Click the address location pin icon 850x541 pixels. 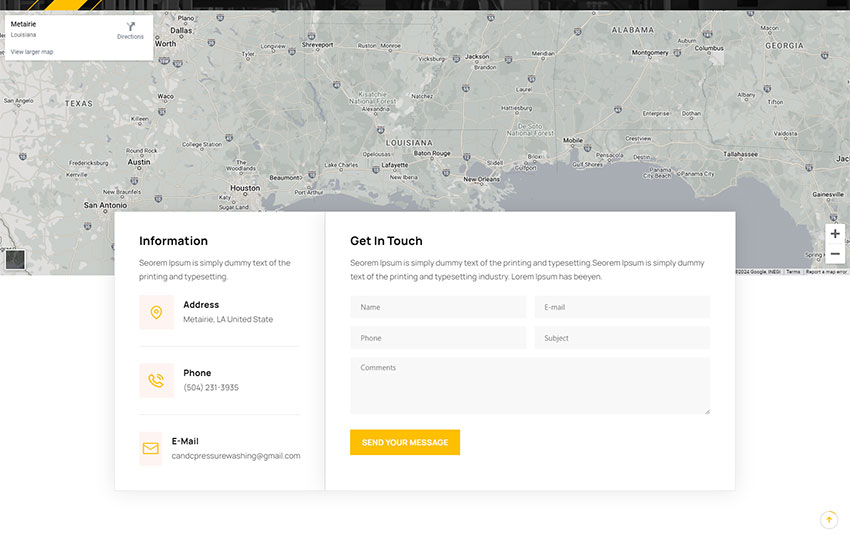click(156, 313)
